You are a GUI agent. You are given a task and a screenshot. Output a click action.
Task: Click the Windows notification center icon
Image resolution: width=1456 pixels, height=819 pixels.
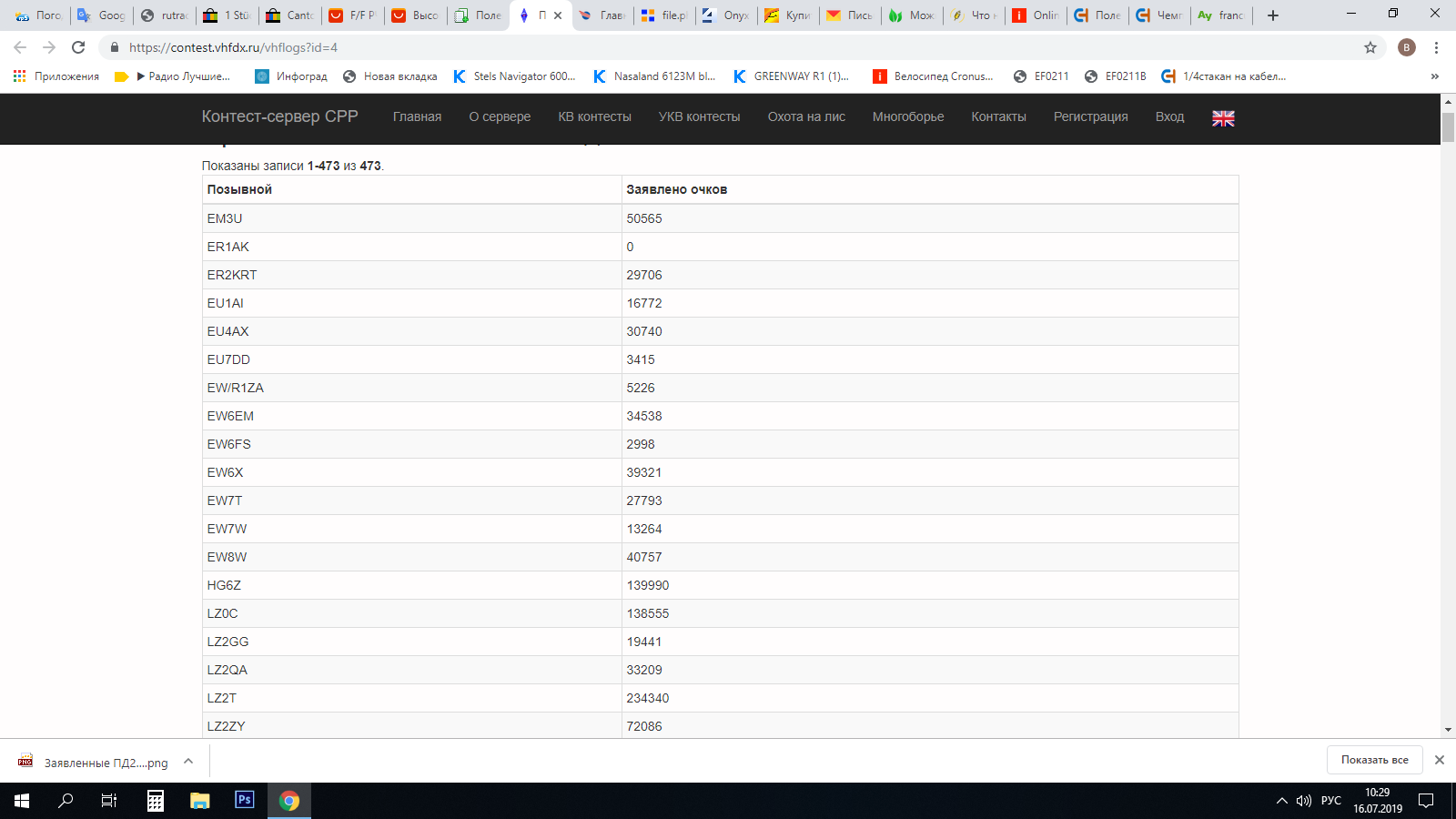click(1426, 801)
